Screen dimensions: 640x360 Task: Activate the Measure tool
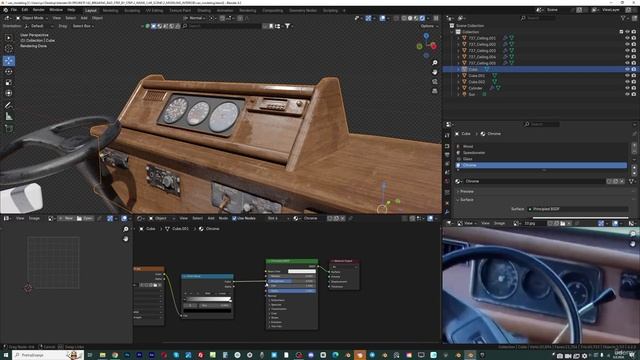pyautogui.click(x=9, y=116)
